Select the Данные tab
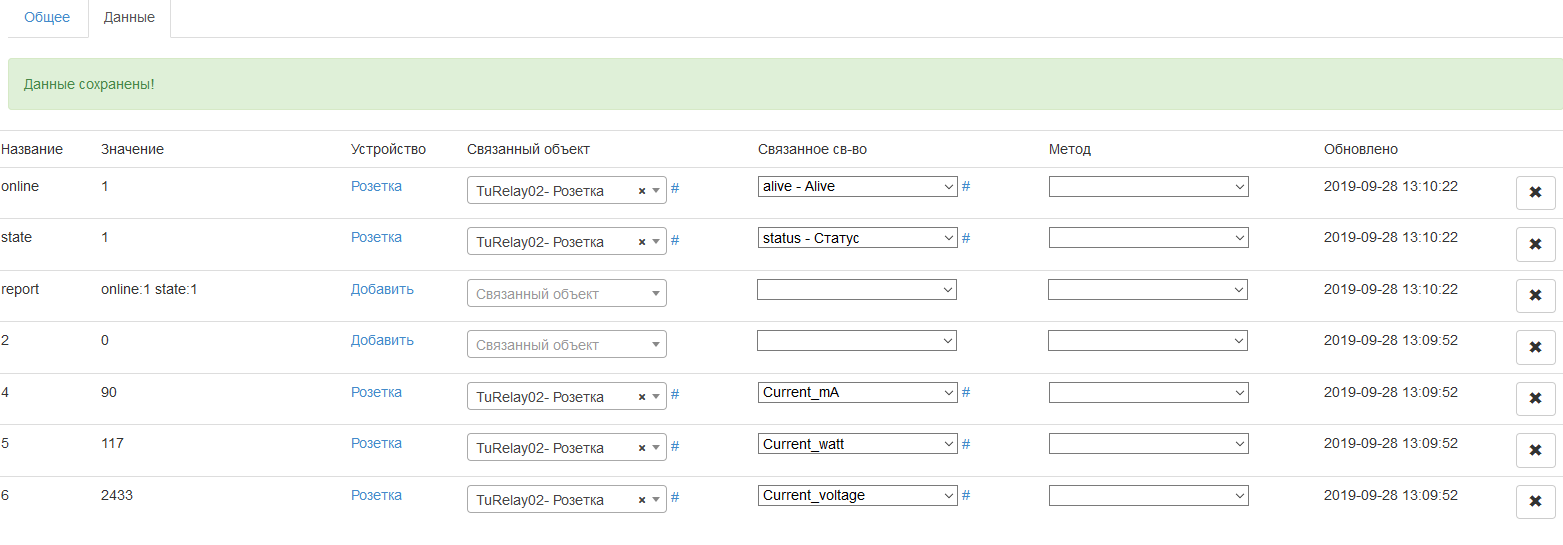Viewport: 1563px width, 545px height. click(129, 18)
